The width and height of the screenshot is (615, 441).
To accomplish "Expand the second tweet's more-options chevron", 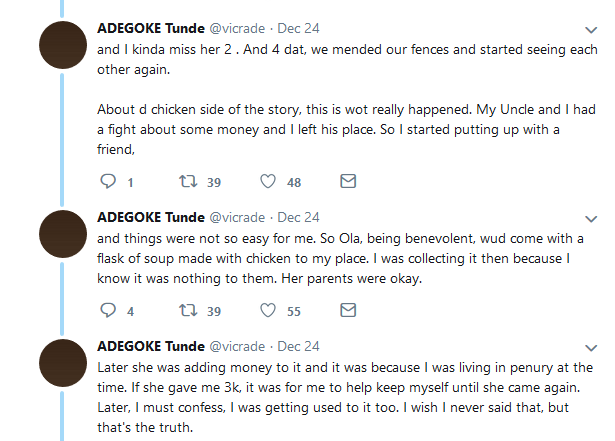I will click(591, 219).
